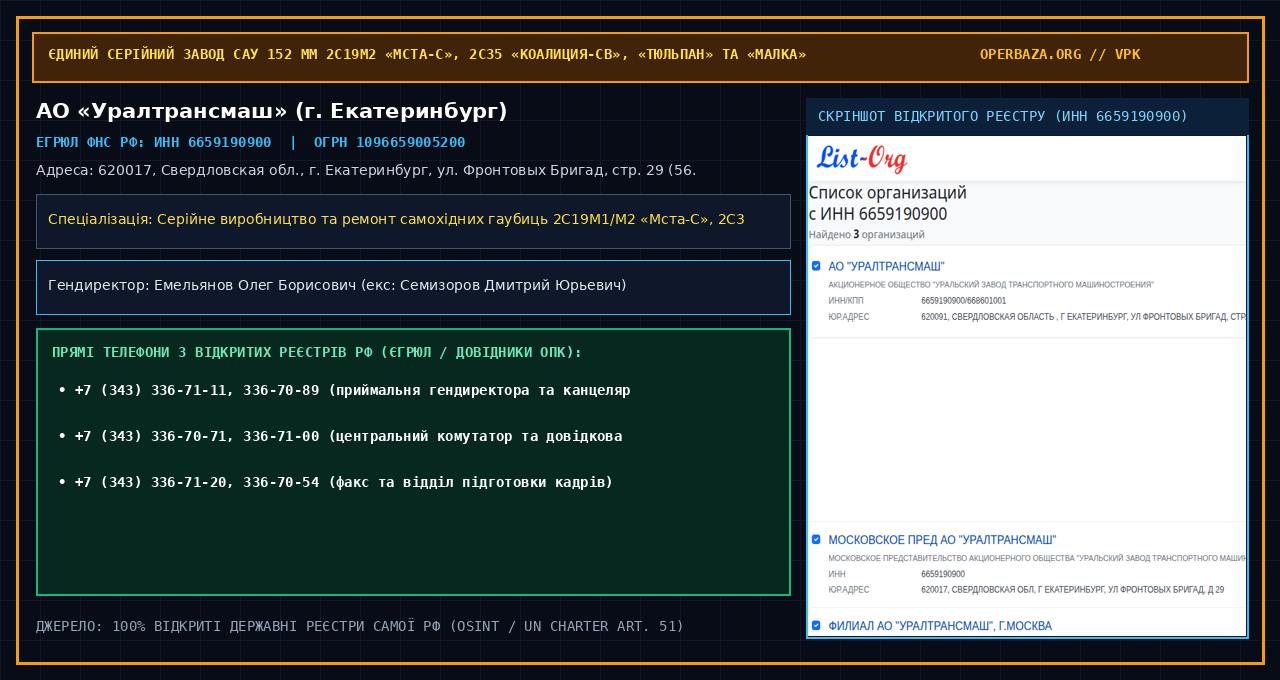
Task: Click the Адреса line with 620017
Action: point(366,170)
